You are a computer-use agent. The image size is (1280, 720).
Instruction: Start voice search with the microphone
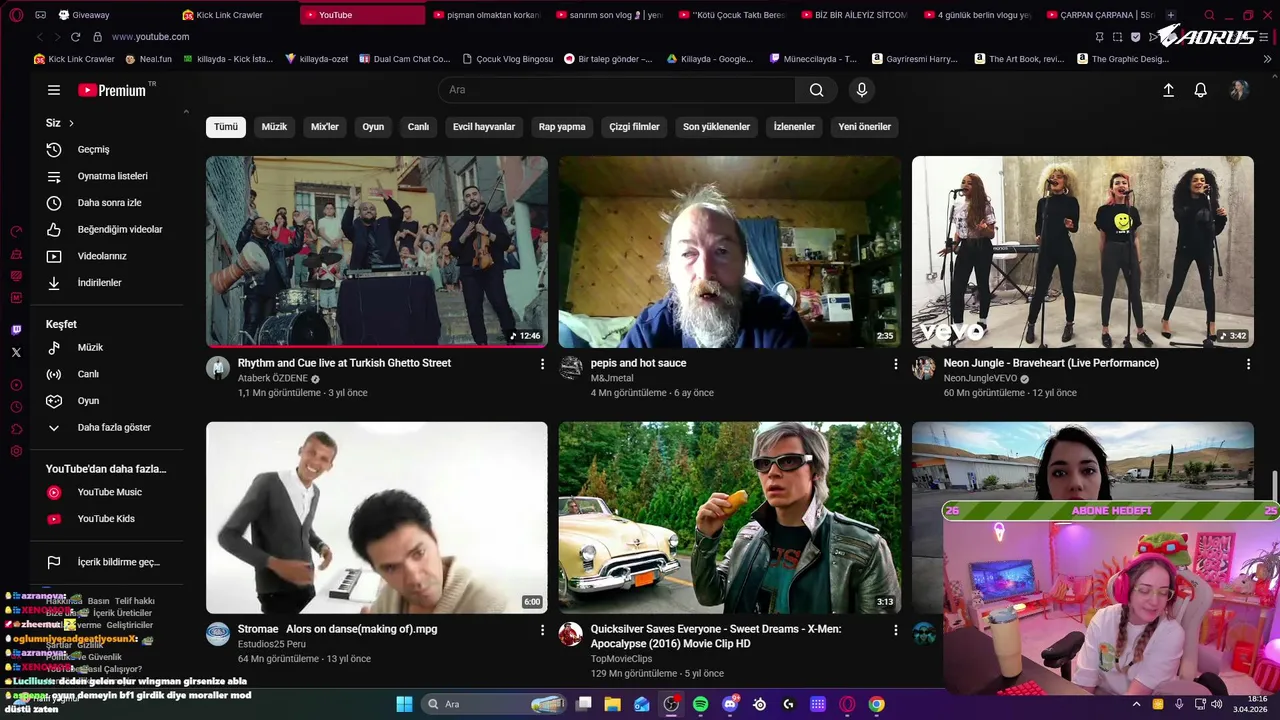(862, 90)
